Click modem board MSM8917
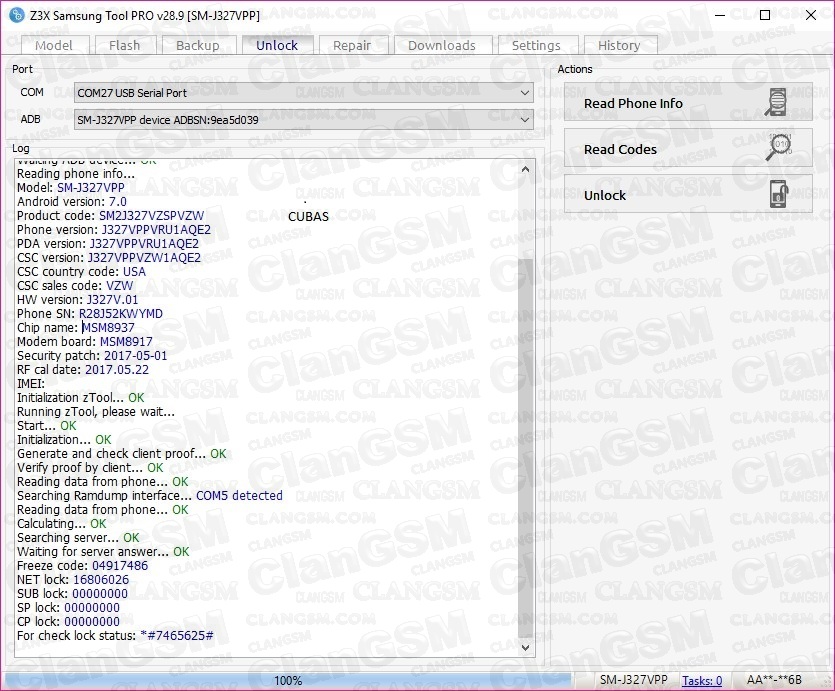This screenshot has width=835, height=691. [126, 342]
